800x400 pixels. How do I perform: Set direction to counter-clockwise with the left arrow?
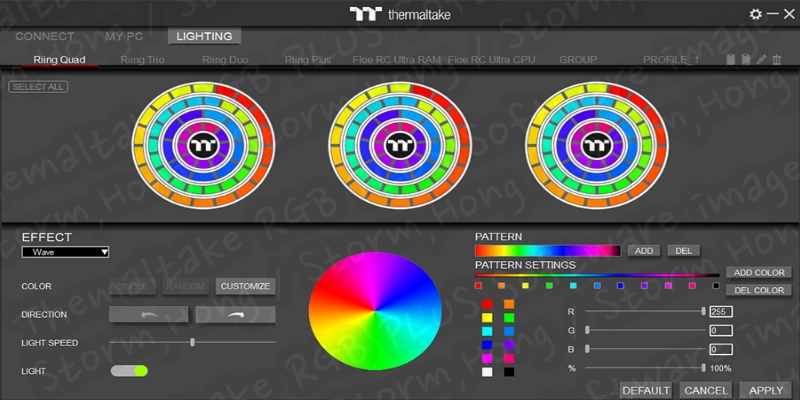148,315
